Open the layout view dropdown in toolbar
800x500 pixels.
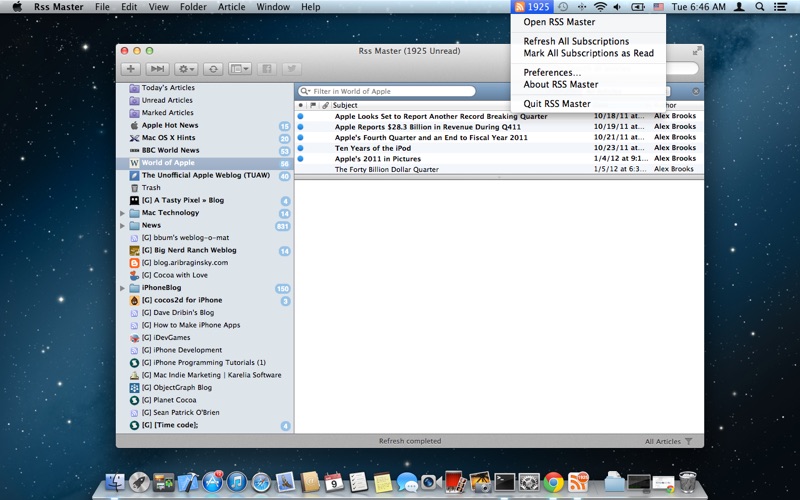tap(240, 69)
